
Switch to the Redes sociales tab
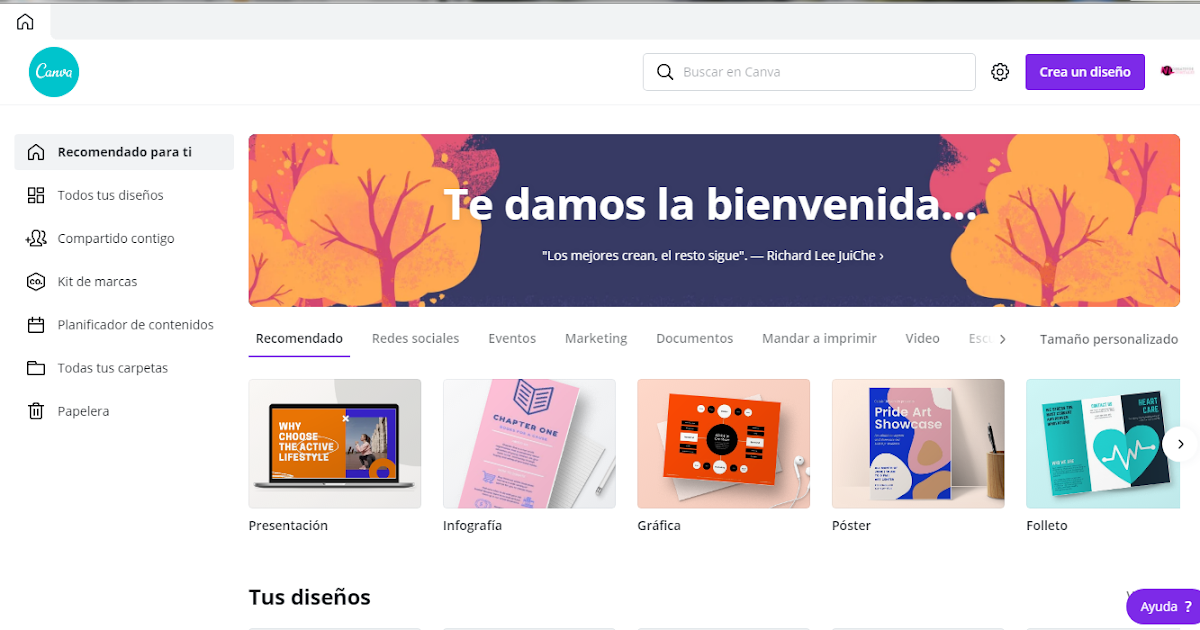(x=415, y=338)
